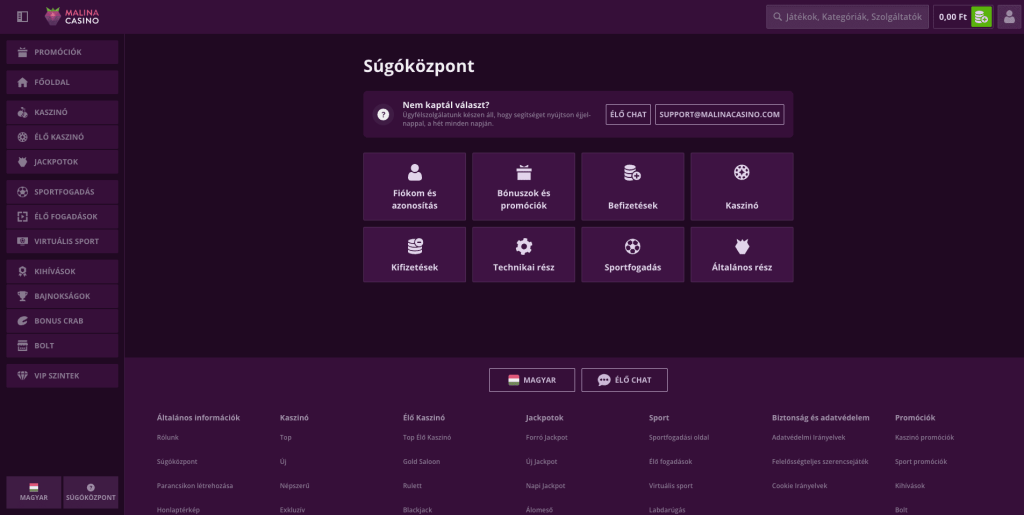Open the green deposit coins icon
The height and width of the screenshot is (515, 1024).
(x=981, y=16)
